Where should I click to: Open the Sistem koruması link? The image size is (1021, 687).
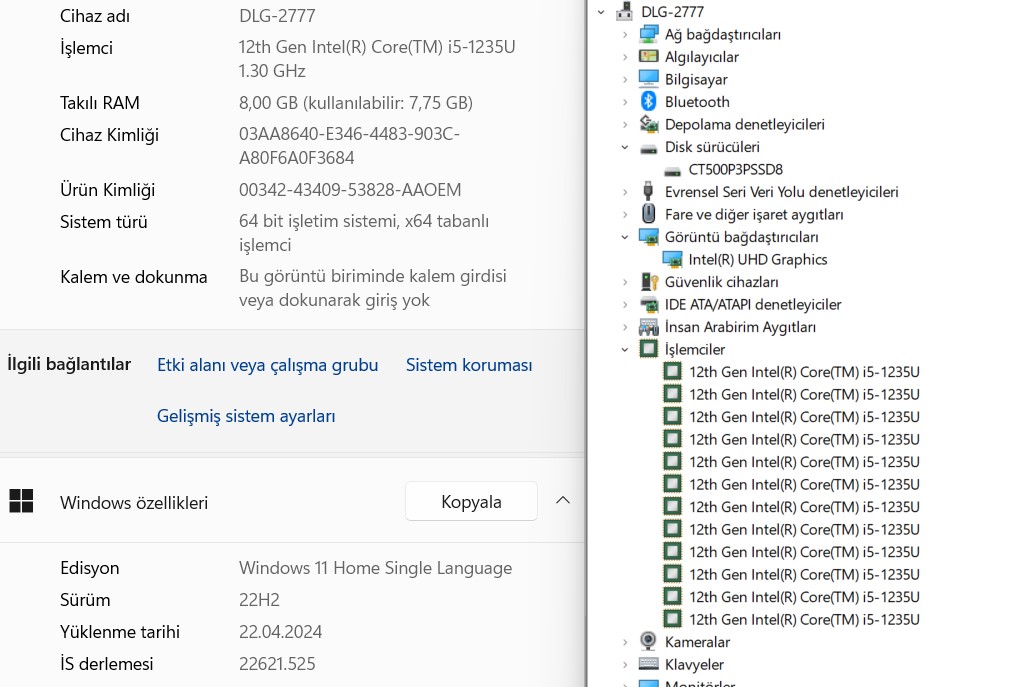(x=469, y=365)
